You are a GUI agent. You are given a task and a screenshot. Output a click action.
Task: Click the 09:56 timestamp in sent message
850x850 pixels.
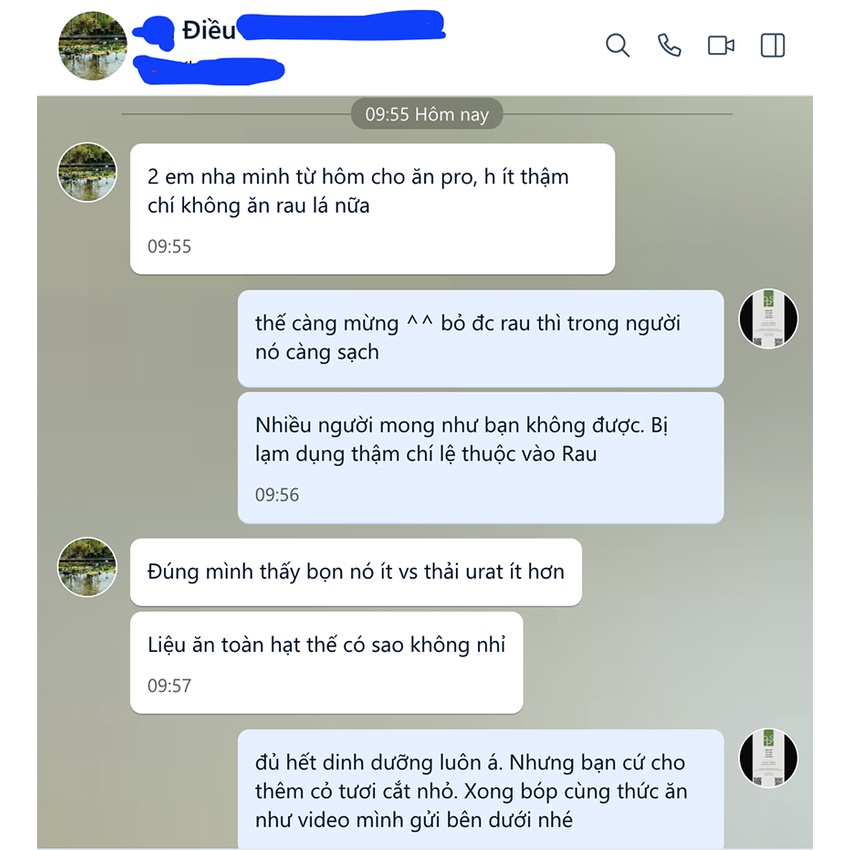[x=277, y=495]
